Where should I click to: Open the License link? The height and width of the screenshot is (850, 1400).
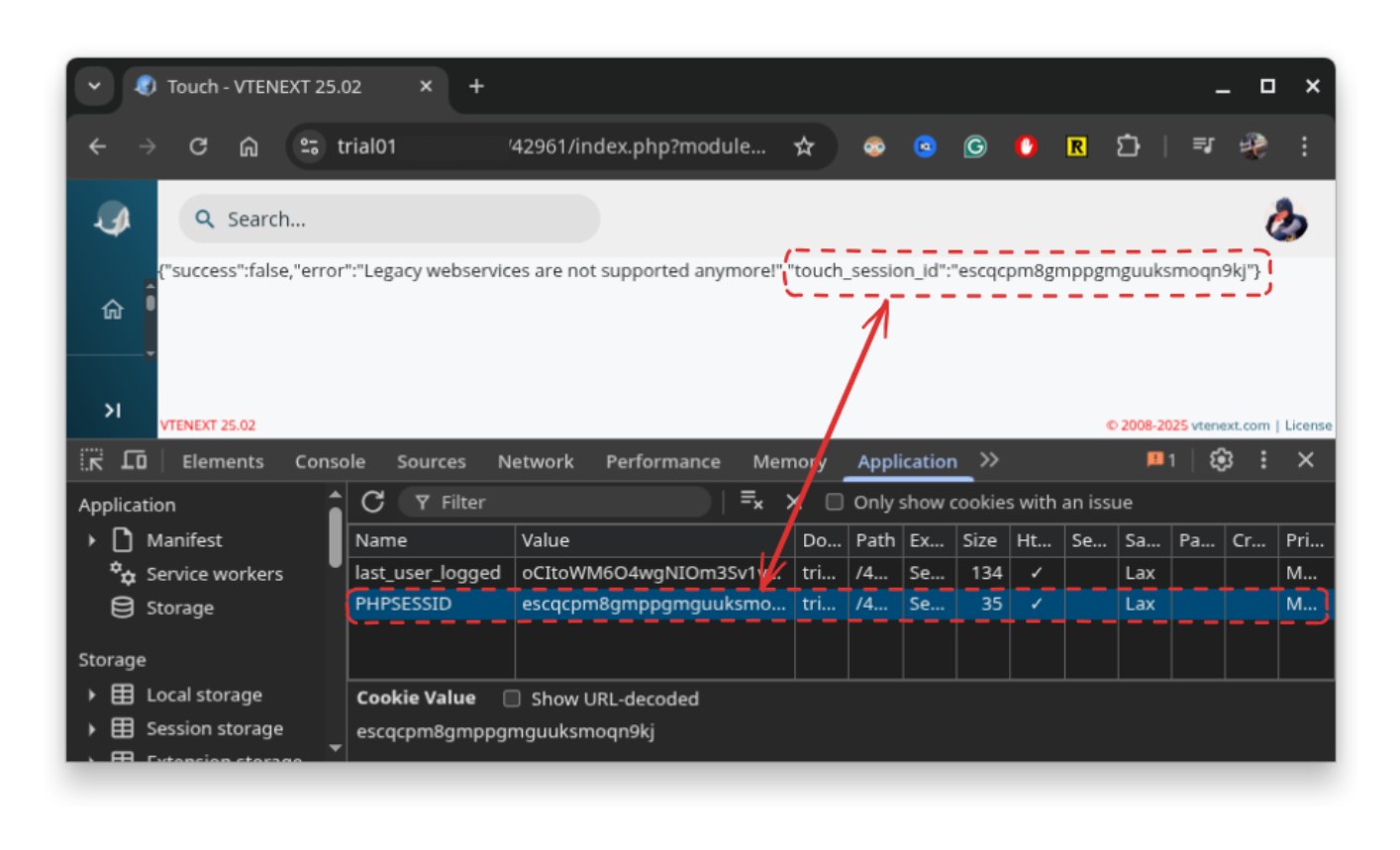pyautogui.click(x=1308, y=425)
